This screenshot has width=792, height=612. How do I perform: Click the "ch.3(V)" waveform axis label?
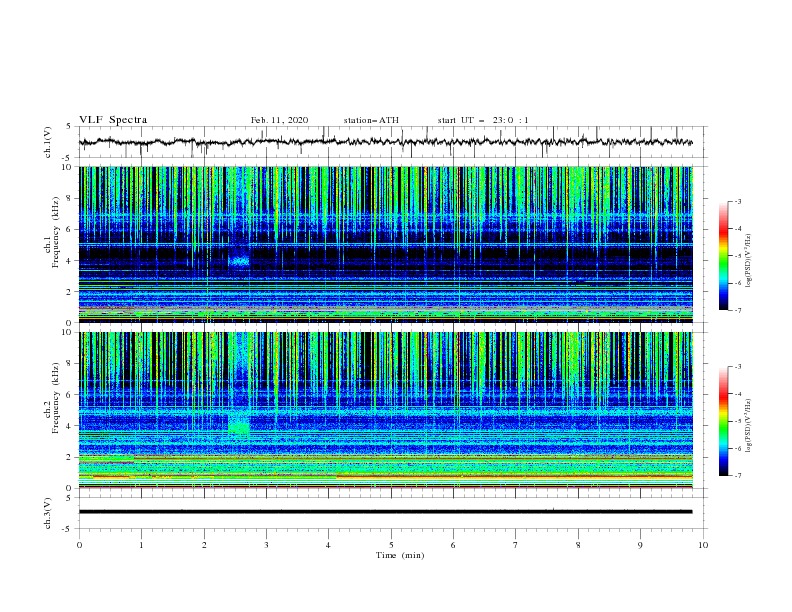point(48,513)
